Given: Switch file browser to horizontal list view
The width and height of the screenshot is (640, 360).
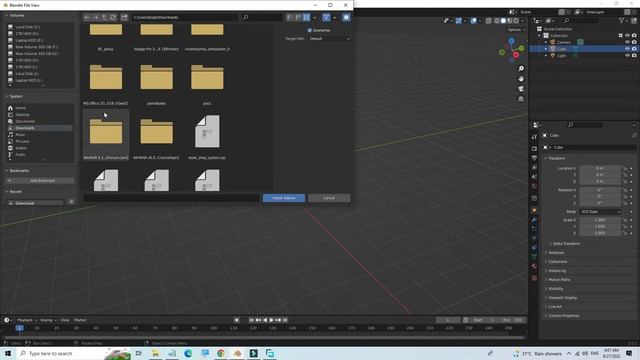Looking at the screenshot, I should (x=298, y=18).
